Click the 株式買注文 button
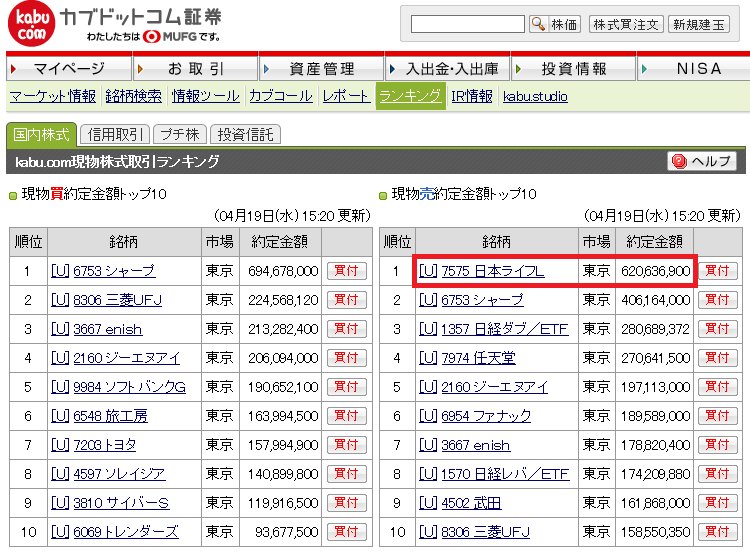Viewport: 750px width, 554px height. (626, 24)
